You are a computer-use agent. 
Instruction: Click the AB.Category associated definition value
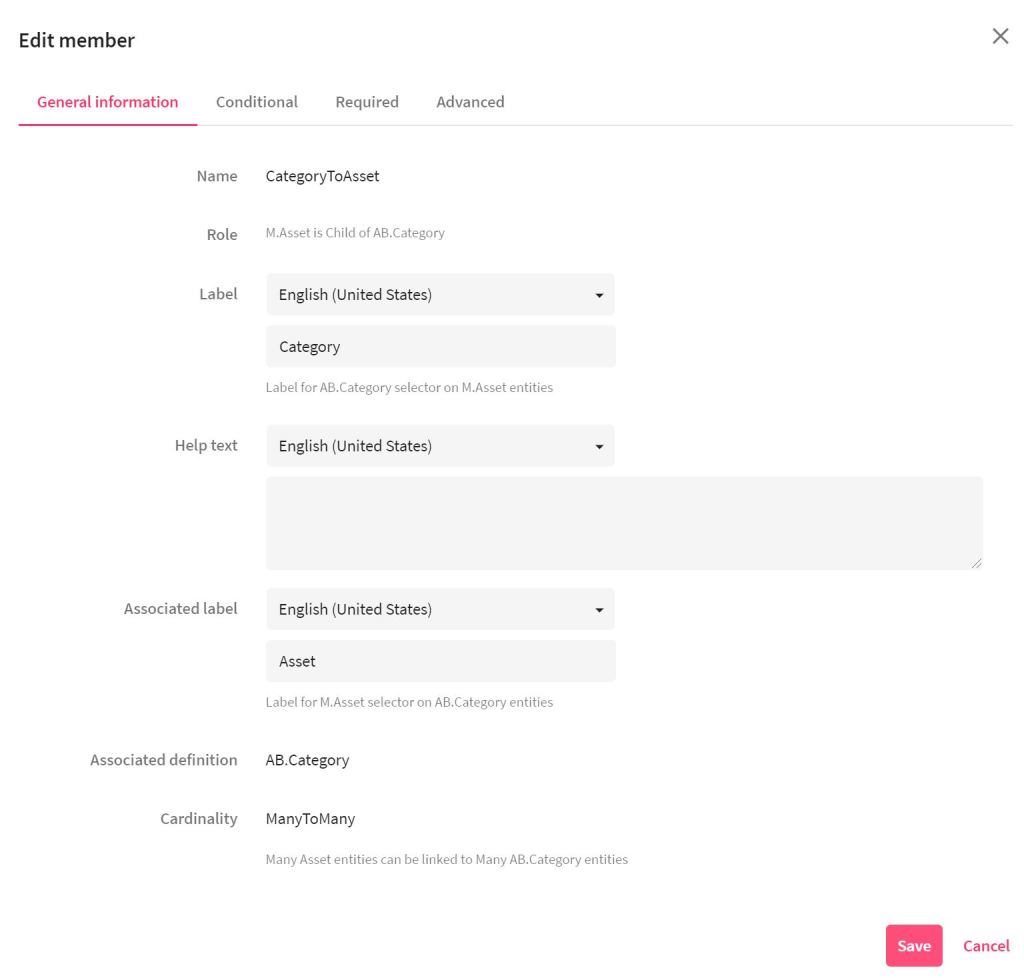pyautogui.click(x=307, y=760)
